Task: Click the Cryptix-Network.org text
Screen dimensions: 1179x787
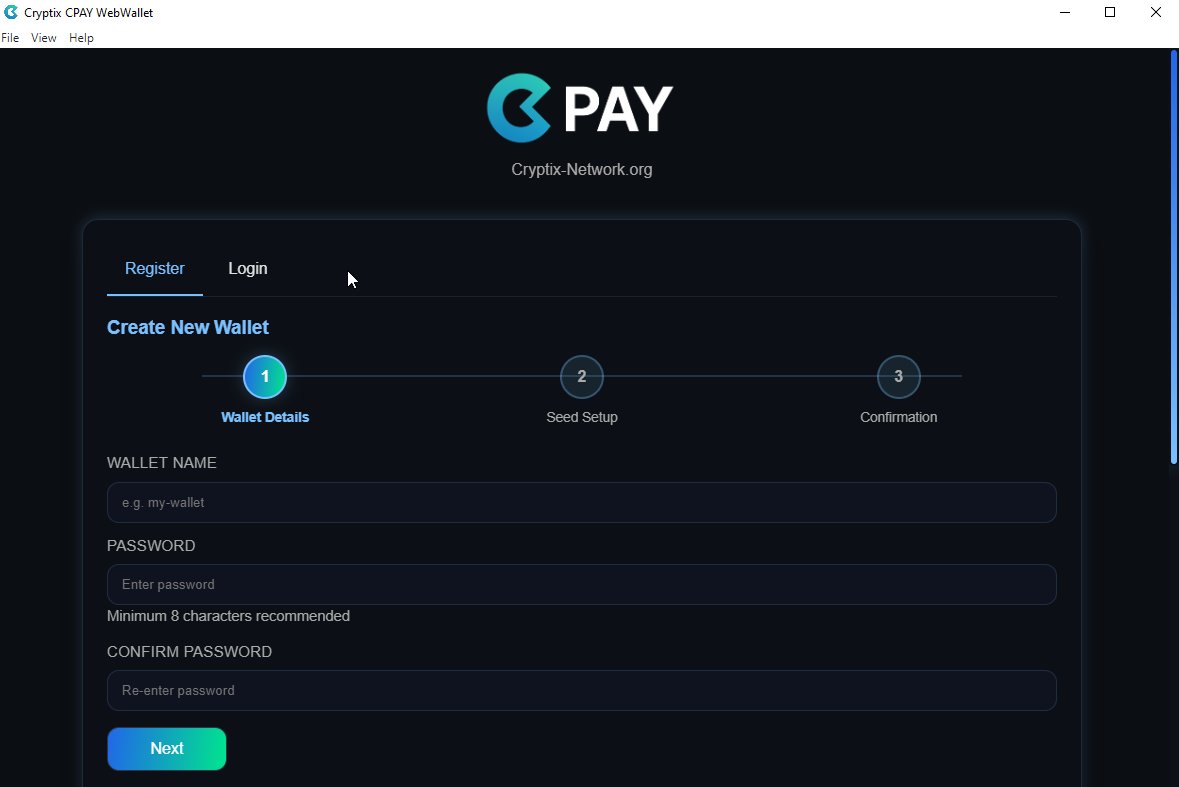Action: pyautogui.click(x=581, y=170)
